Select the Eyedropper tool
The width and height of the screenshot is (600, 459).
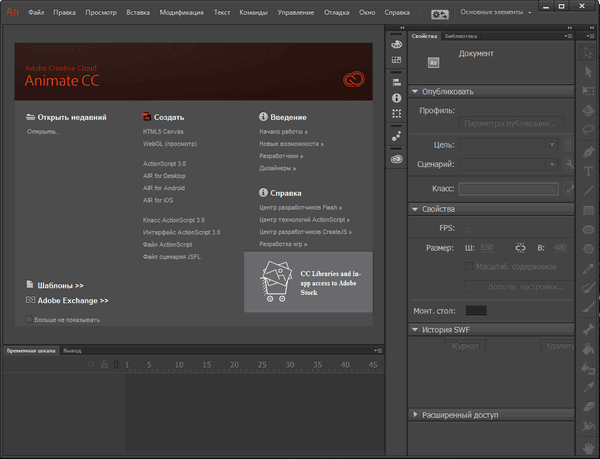tap(588, 388)
